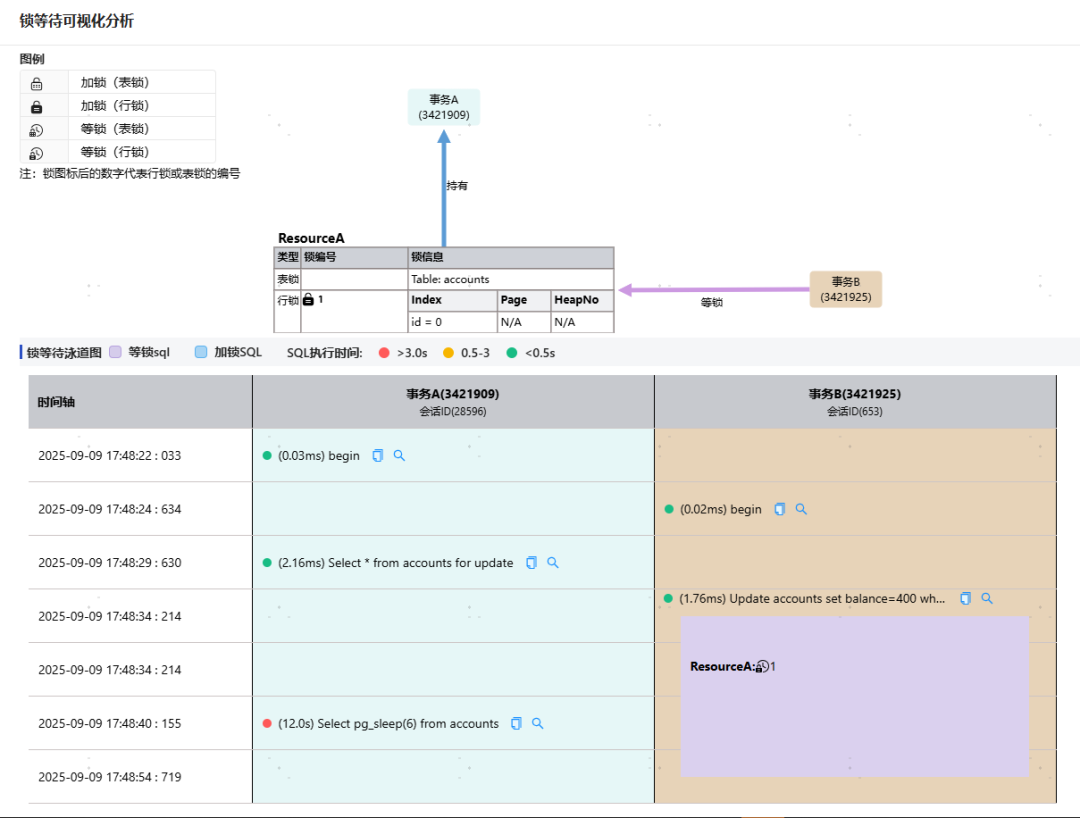Click the blue 加锁SQL legend swatch
Image resolution: width=1080 pixels, height=818 pixels.
pyautogui.click(x=200, y=352)
